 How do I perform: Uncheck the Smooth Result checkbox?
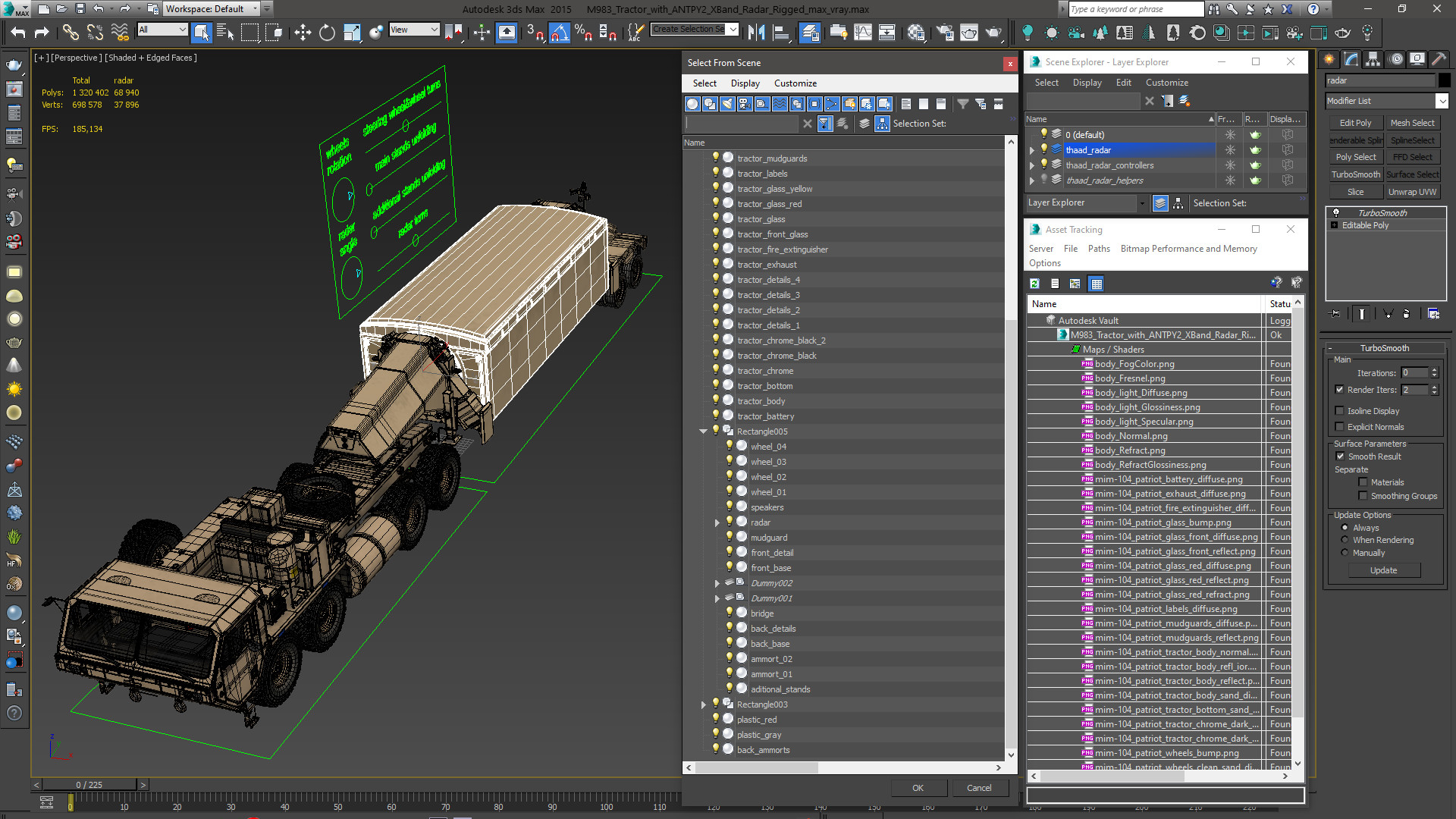point(1340,457)
